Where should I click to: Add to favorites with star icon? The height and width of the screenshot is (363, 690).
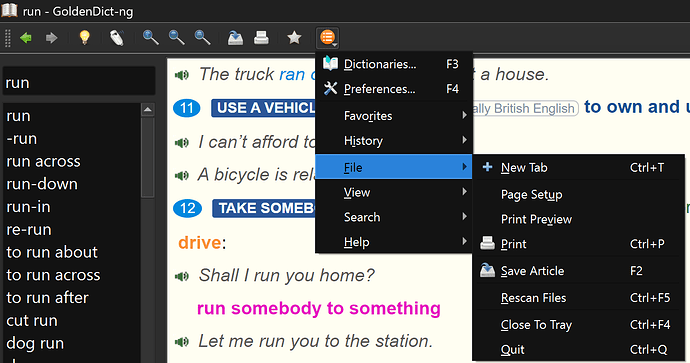[294, 38]
